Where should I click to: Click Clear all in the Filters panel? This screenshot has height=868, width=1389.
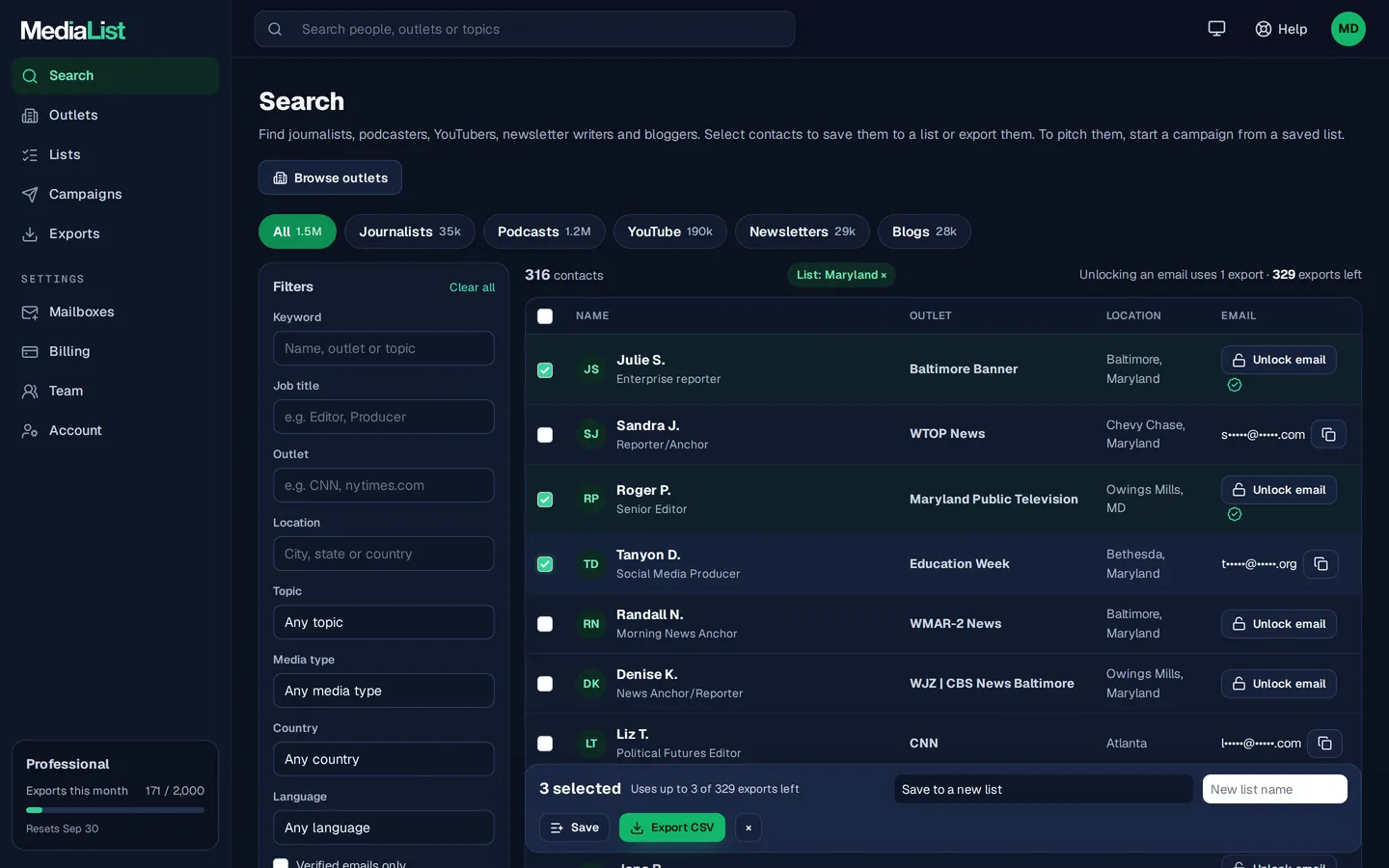(472, 287)
